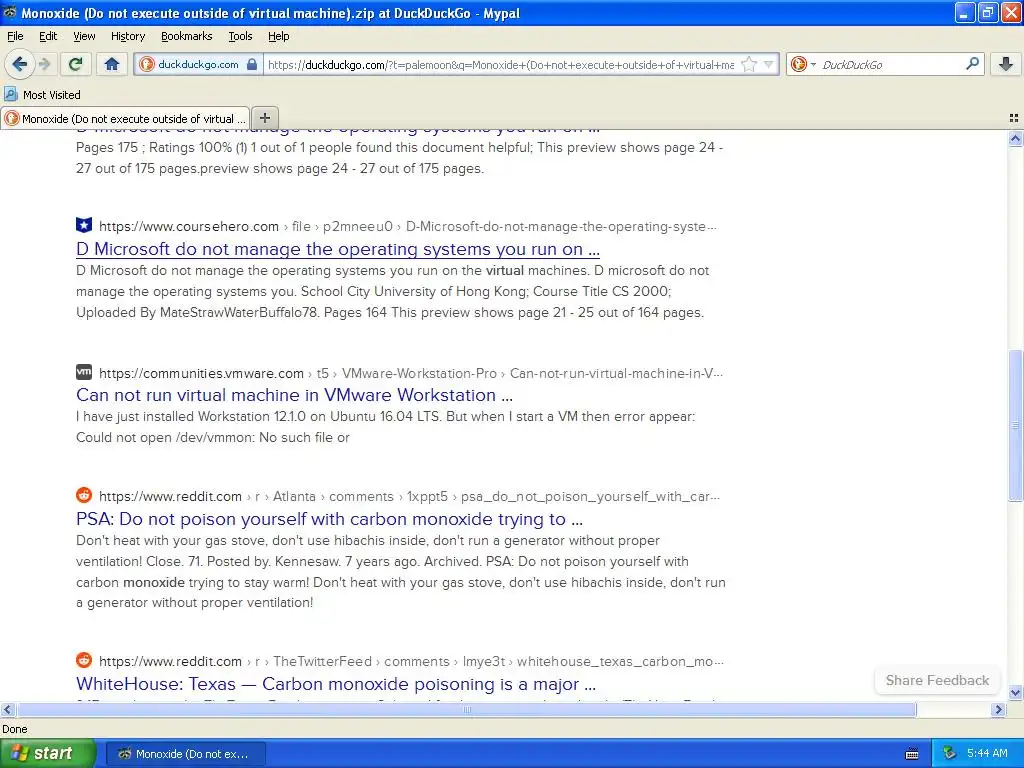
Task: Click inside the URL address field
Action: pyautogui.click(x=501, y=64)
